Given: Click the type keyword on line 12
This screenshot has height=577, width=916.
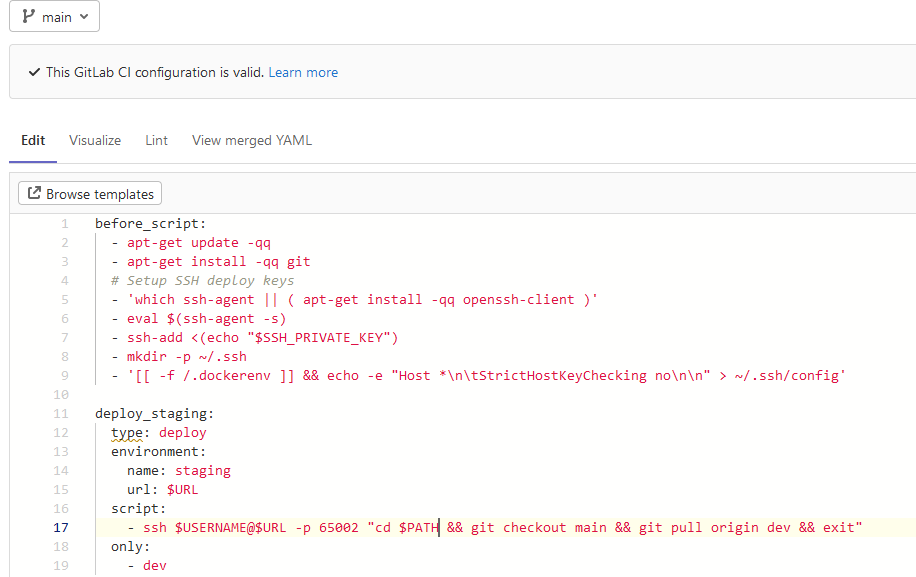Looking at the screenshot, I should point(128,432).
